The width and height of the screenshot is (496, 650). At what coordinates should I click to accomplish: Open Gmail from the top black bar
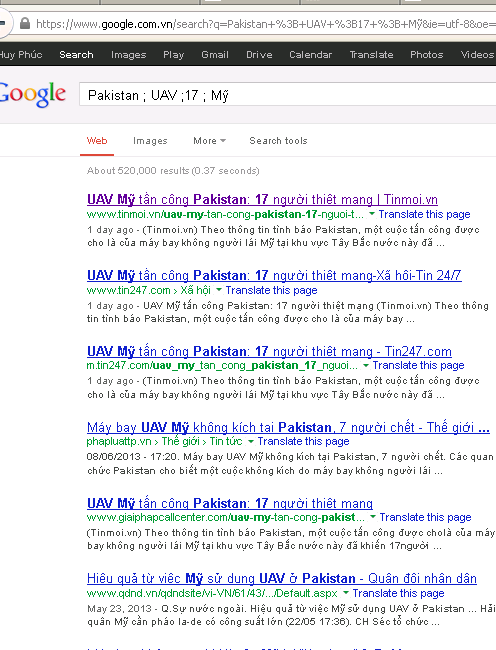coord(215,54)
